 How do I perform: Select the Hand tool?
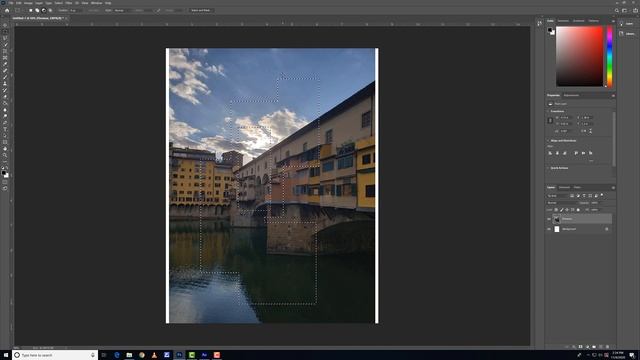tap(5, 149)
